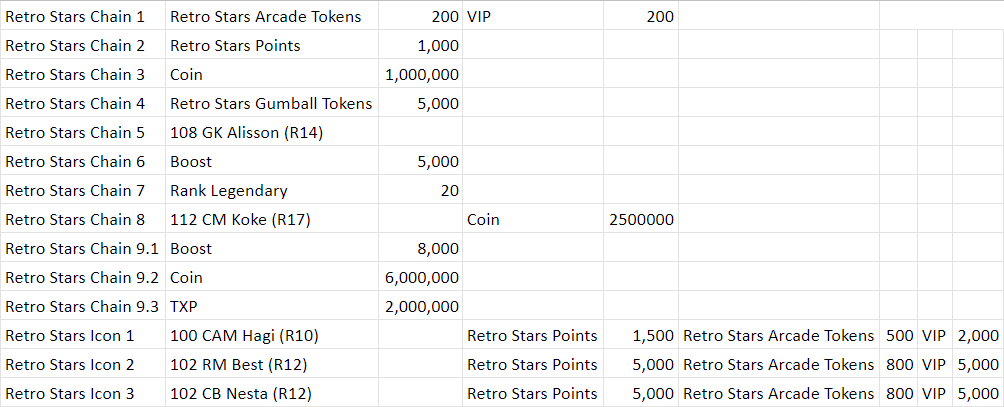Screen dimensions: 1004x407
Task: Select the TXP cell
Action: coord(271,307)
